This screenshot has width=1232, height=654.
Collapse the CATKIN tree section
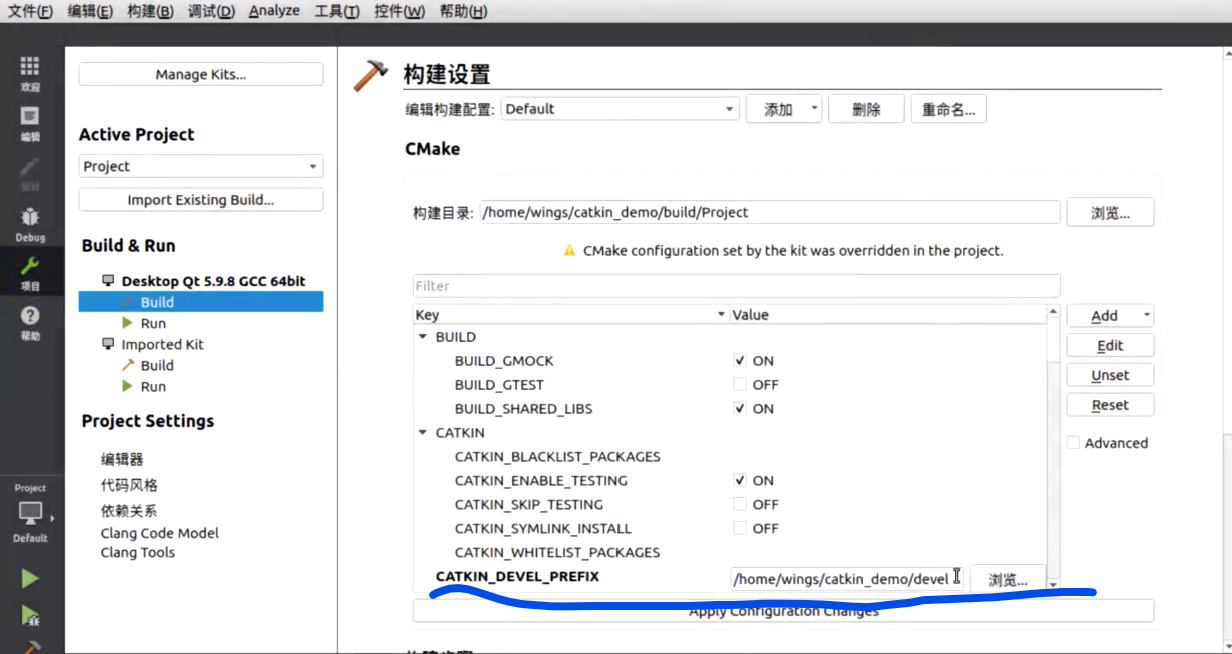422,432
